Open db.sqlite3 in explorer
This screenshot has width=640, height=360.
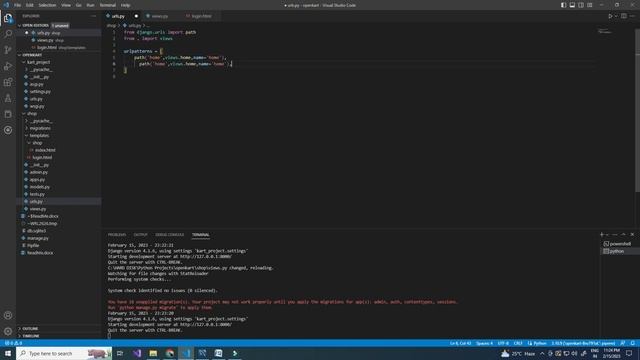click(36, 231)
